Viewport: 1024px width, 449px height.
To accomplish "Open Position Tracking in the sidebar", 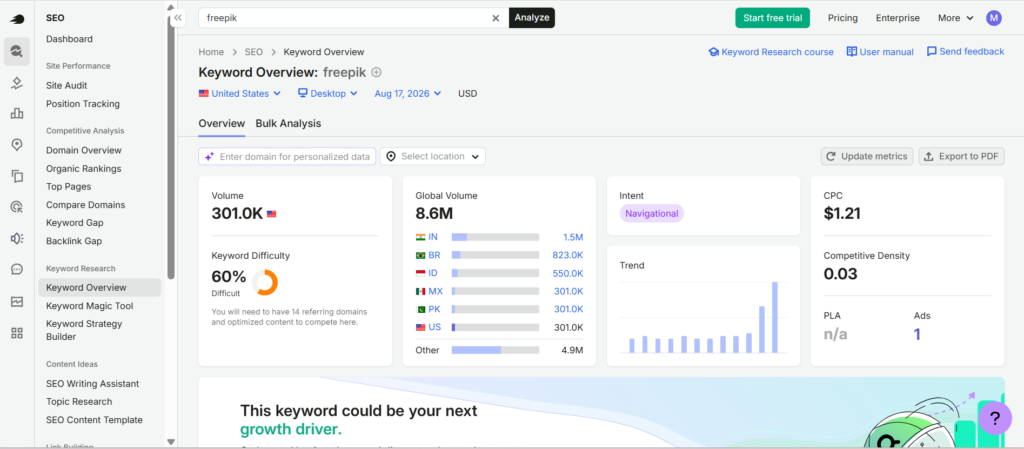I will coord(83,104).
